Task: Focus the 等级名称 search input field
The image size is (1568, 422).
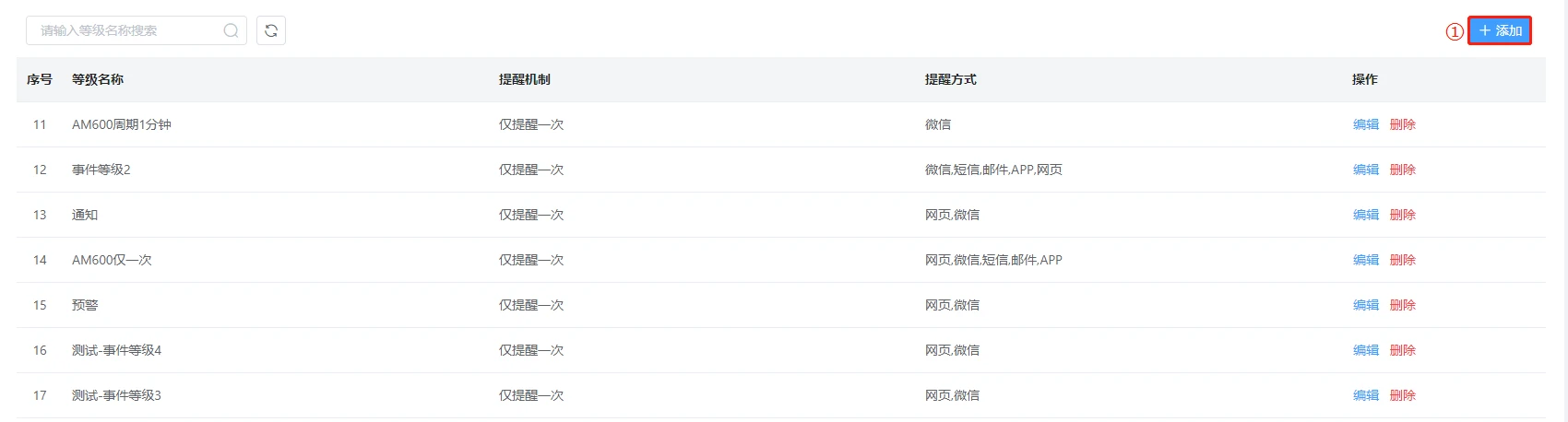Action: coord(137,30)
